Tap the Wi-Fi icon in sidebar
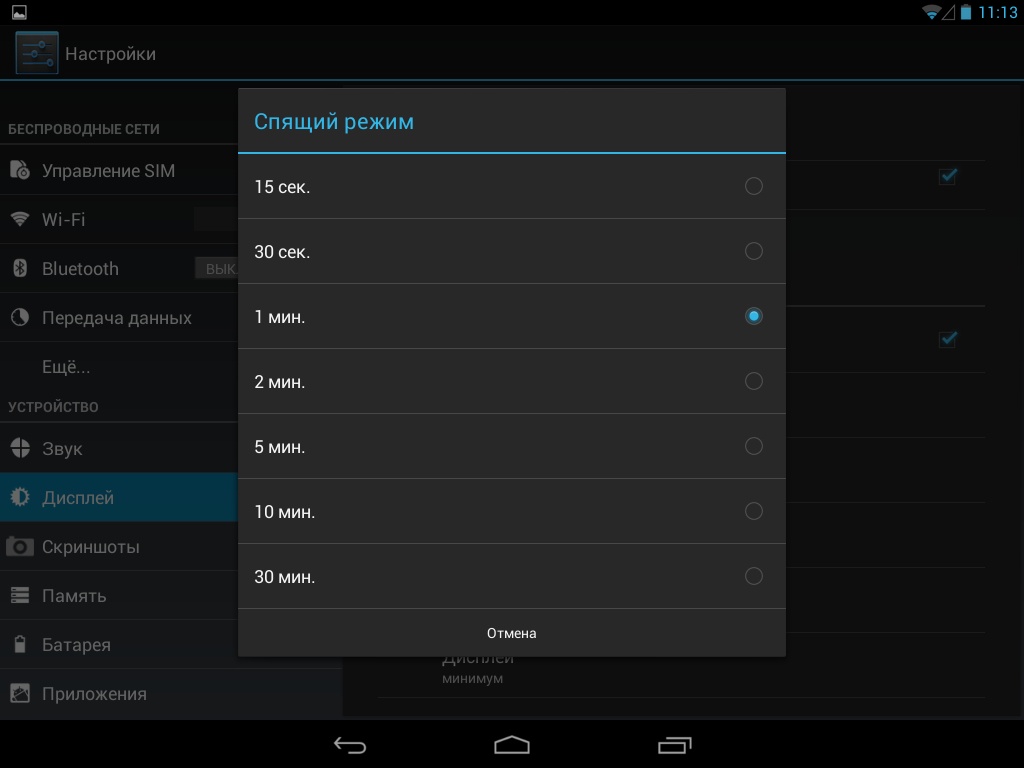1024x768 pixels. [x=20, y=219]
